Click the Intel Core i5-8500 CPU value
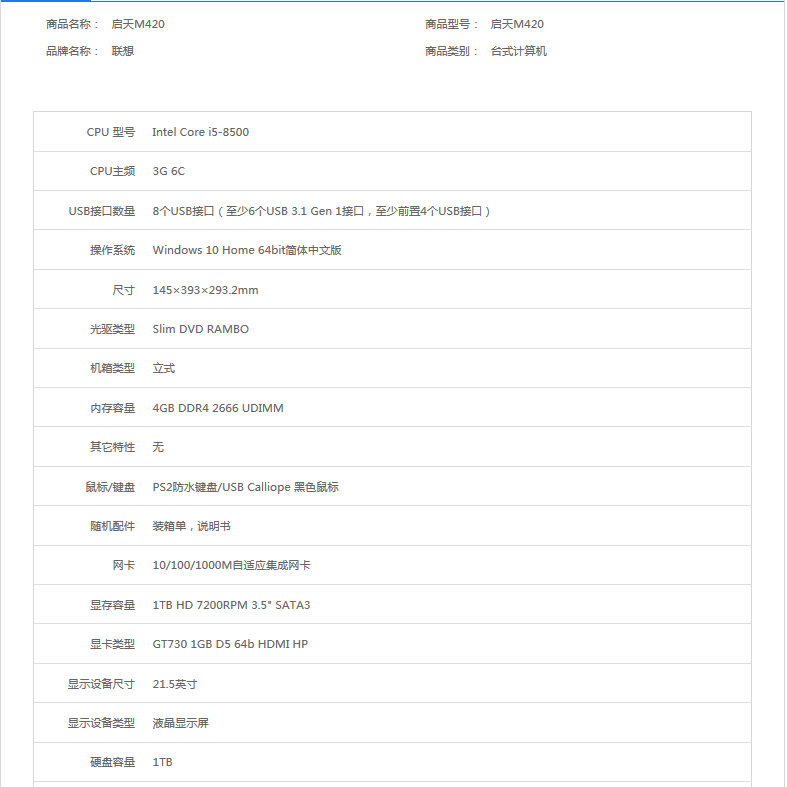Viewport: 787px width, 787px height. tap(200, 132)
